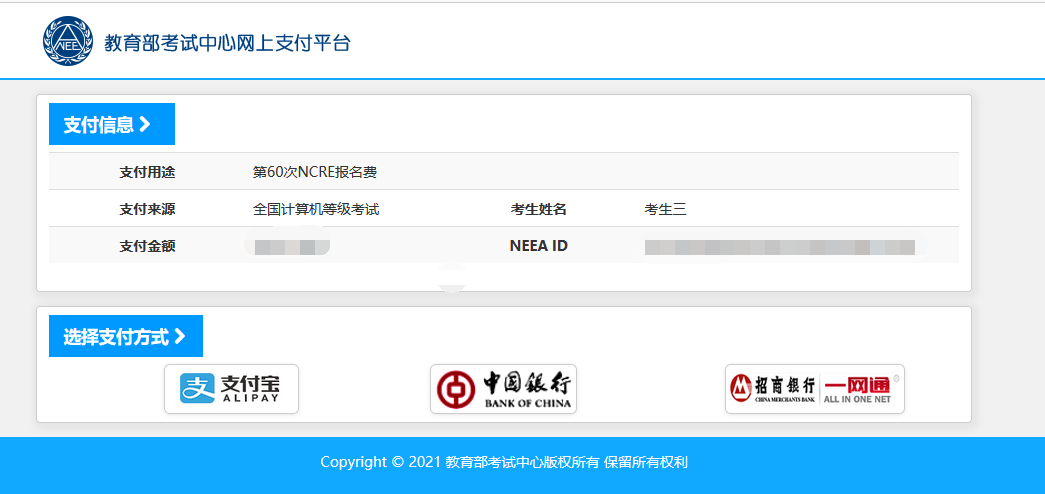This screenshot has width=1045, height=494.
Task: Click the chevron arrow beside 选择支付方式
Action: [x=180, y=336]
